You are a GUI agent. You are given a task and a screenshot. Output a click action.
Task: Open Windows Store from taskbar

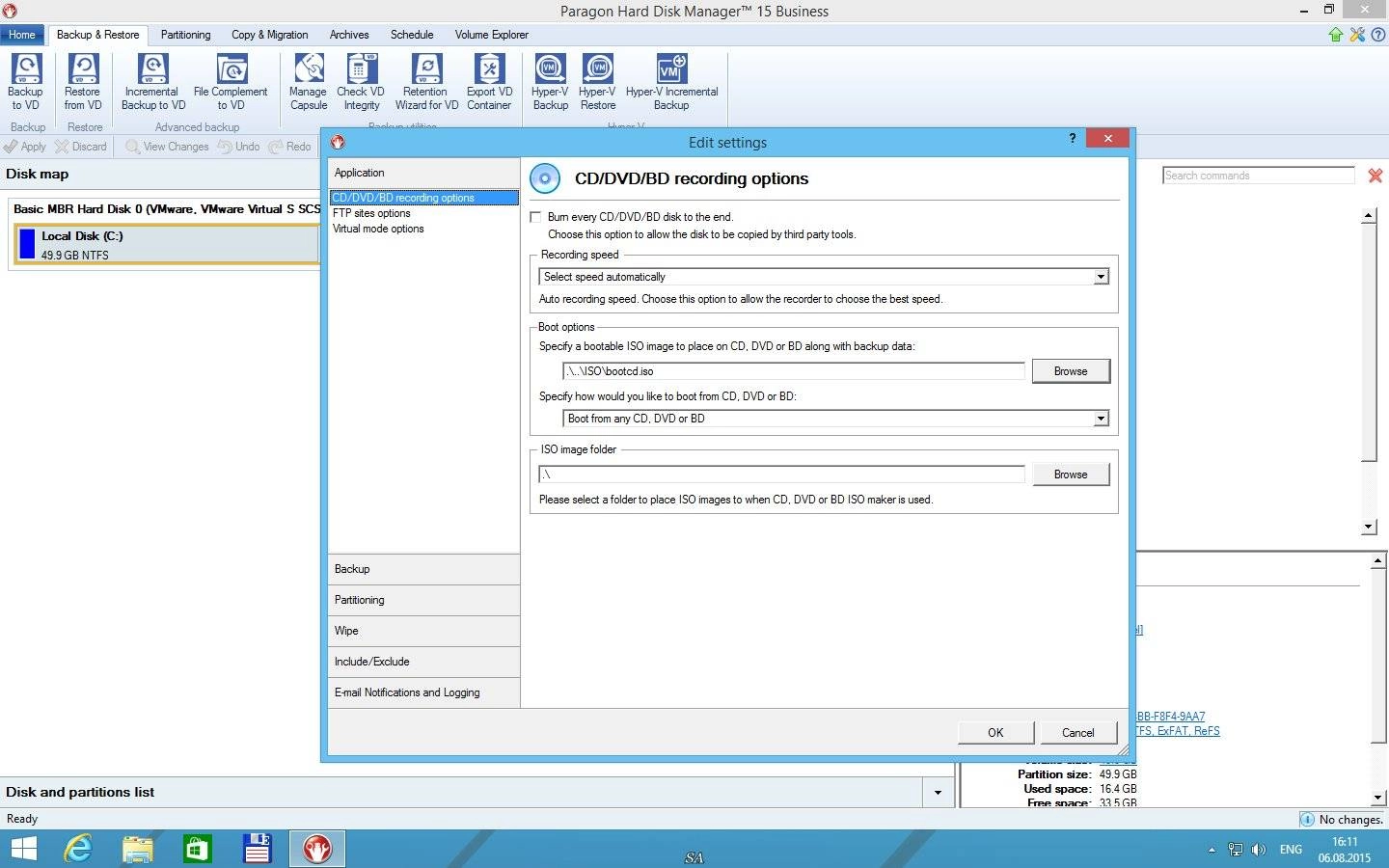coord(198,849)
